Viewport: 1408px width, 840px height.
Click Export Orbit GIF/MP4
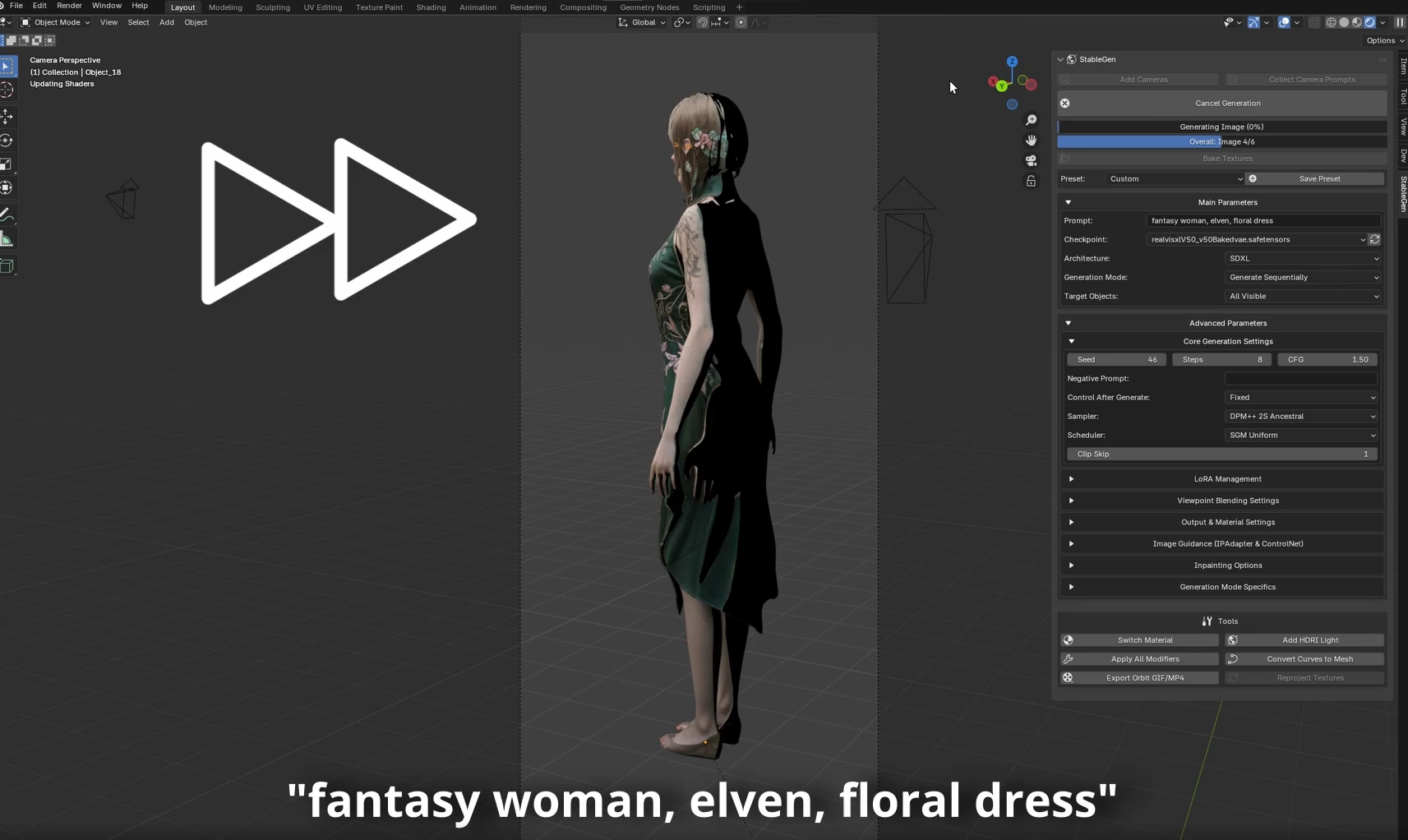(x=1139, y=678)
